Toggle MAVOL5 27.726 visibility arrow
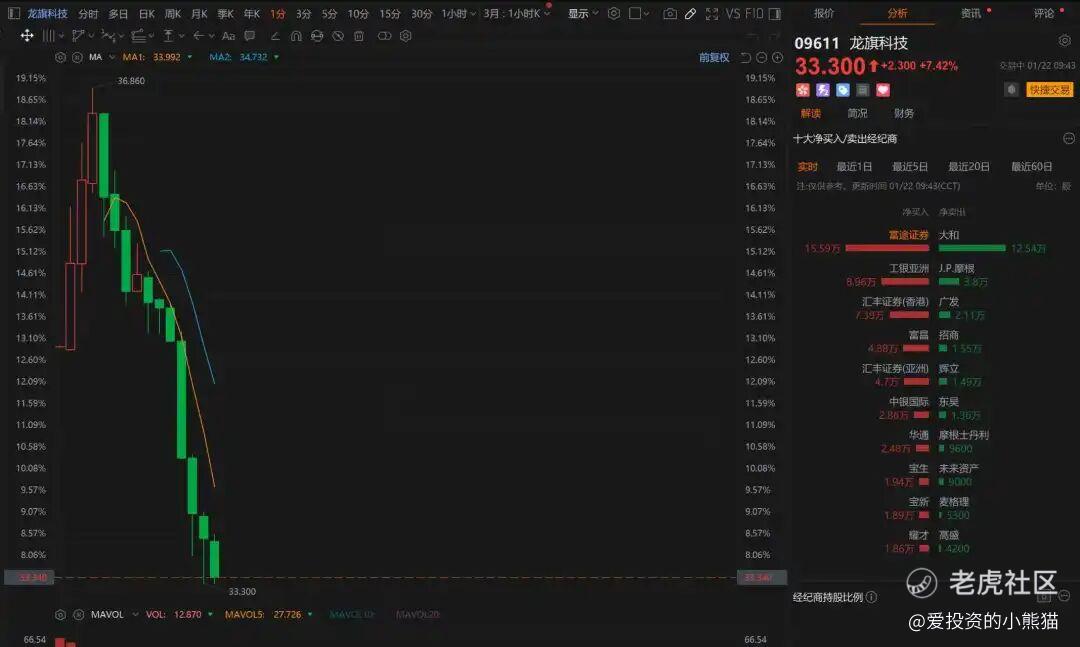Image resolution: width=1080 pixels, height=647 pixels. 310,615
